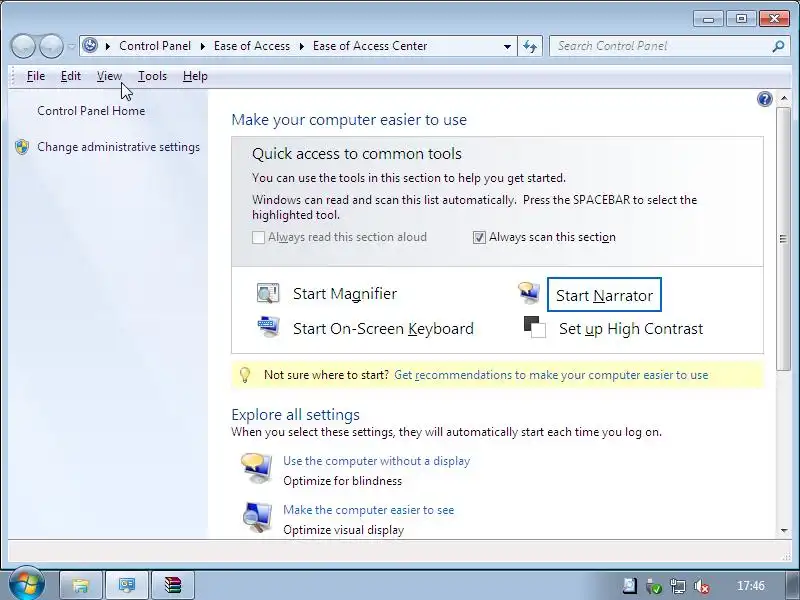The width and height of the screenshot is (800, 600).
Task: Click the scrollbar down arrow
Action: pyautogui.click(x=784, y=531)
